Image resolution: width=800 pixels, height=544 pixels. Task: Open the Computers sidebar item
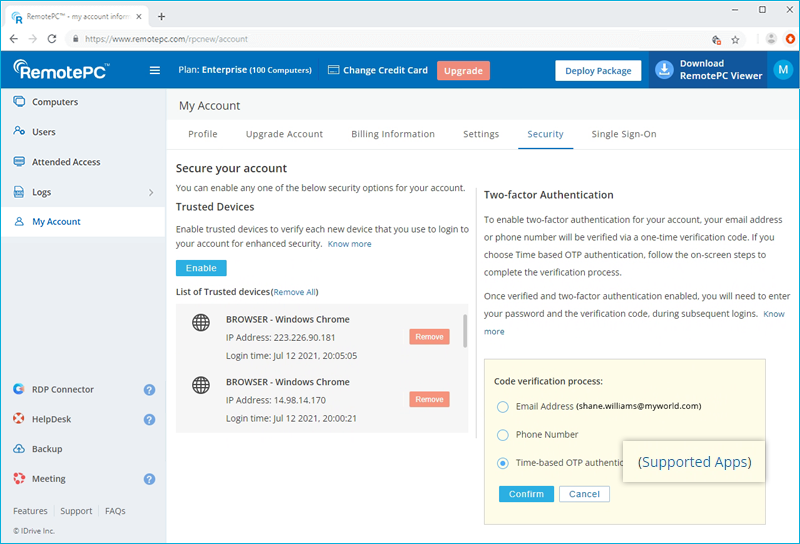tap(84, 102)
